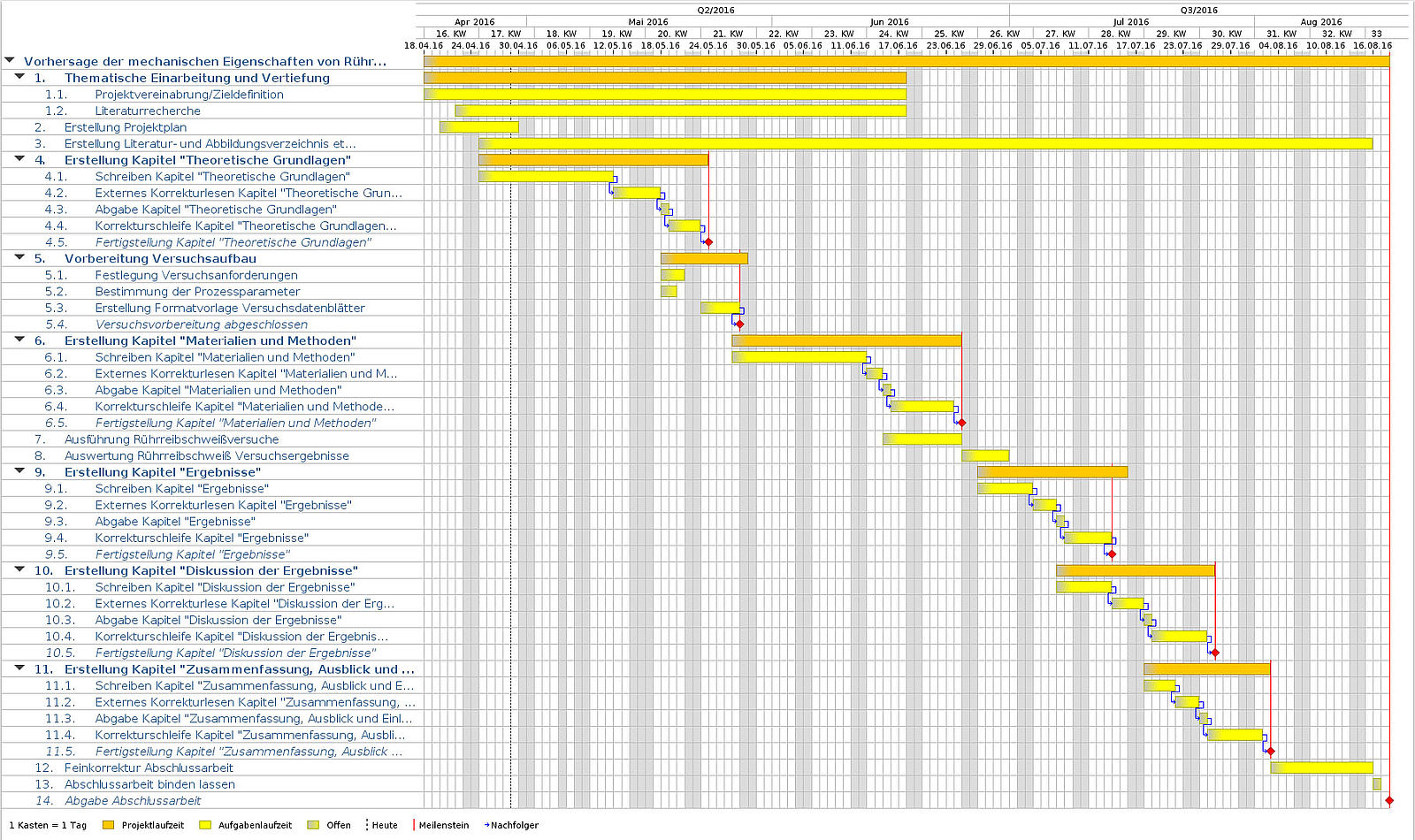
Task: Click milestone diamond for 14 Abgabe Abschlussarbeit
Action: (x=1389, y=800)
